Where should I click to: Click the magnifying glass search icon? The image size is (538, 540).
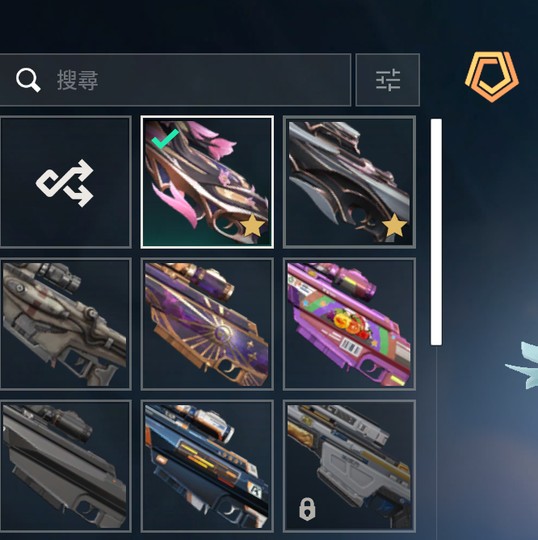pos(28,80)
